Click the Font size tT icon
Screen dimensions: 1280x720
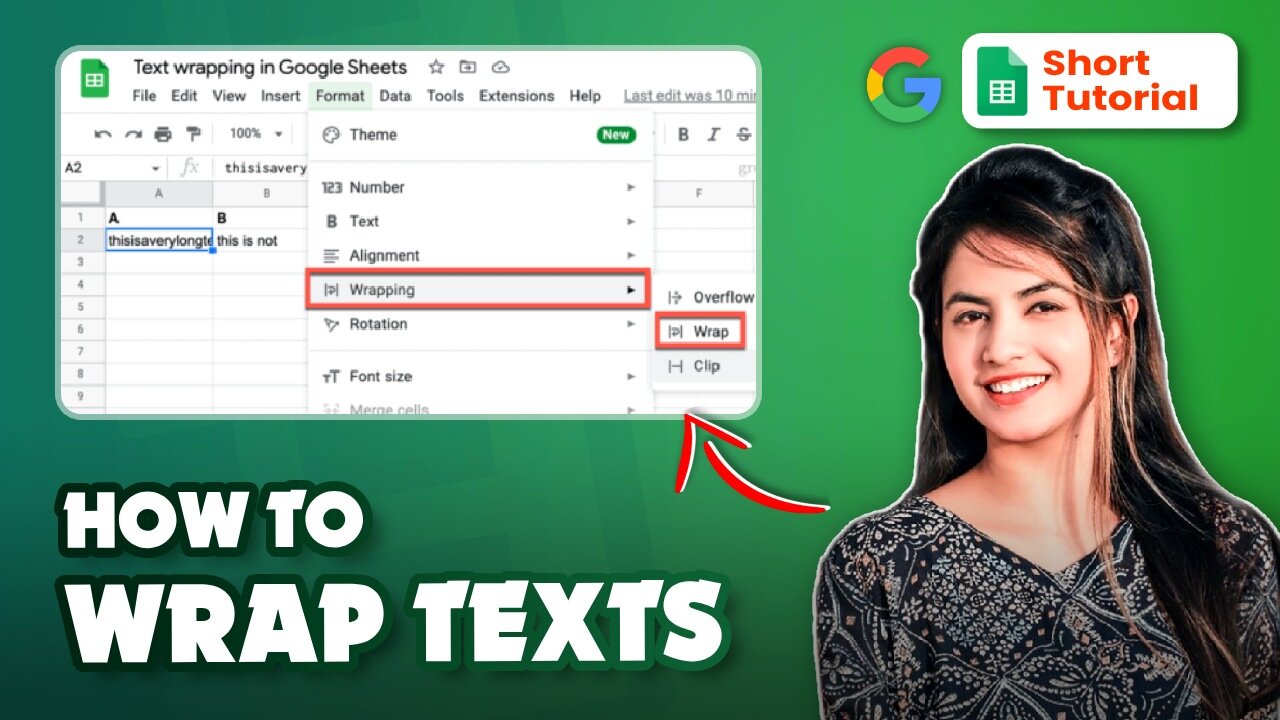(x=331, y=377)
